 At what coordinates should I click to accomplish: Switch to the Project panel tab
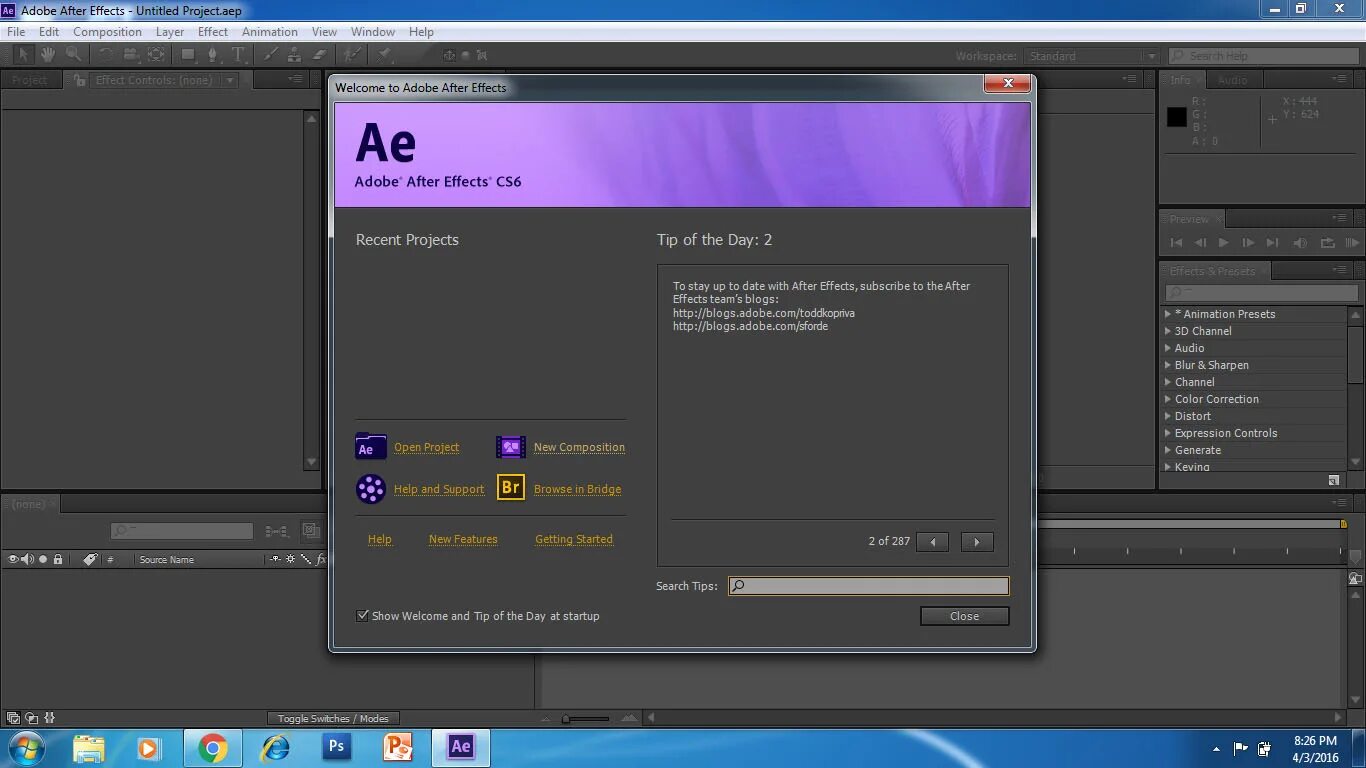pos(30,80)
